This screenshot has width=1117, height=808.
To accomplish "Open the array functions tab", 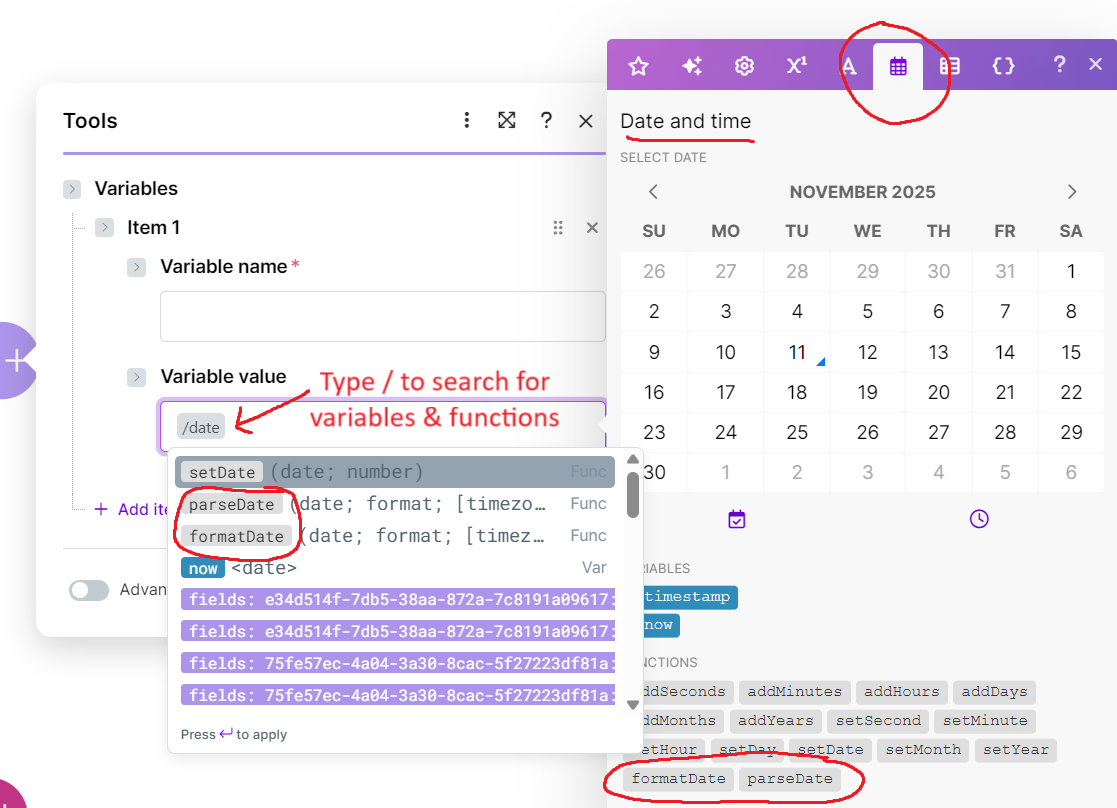I will [x=949, y=66].
